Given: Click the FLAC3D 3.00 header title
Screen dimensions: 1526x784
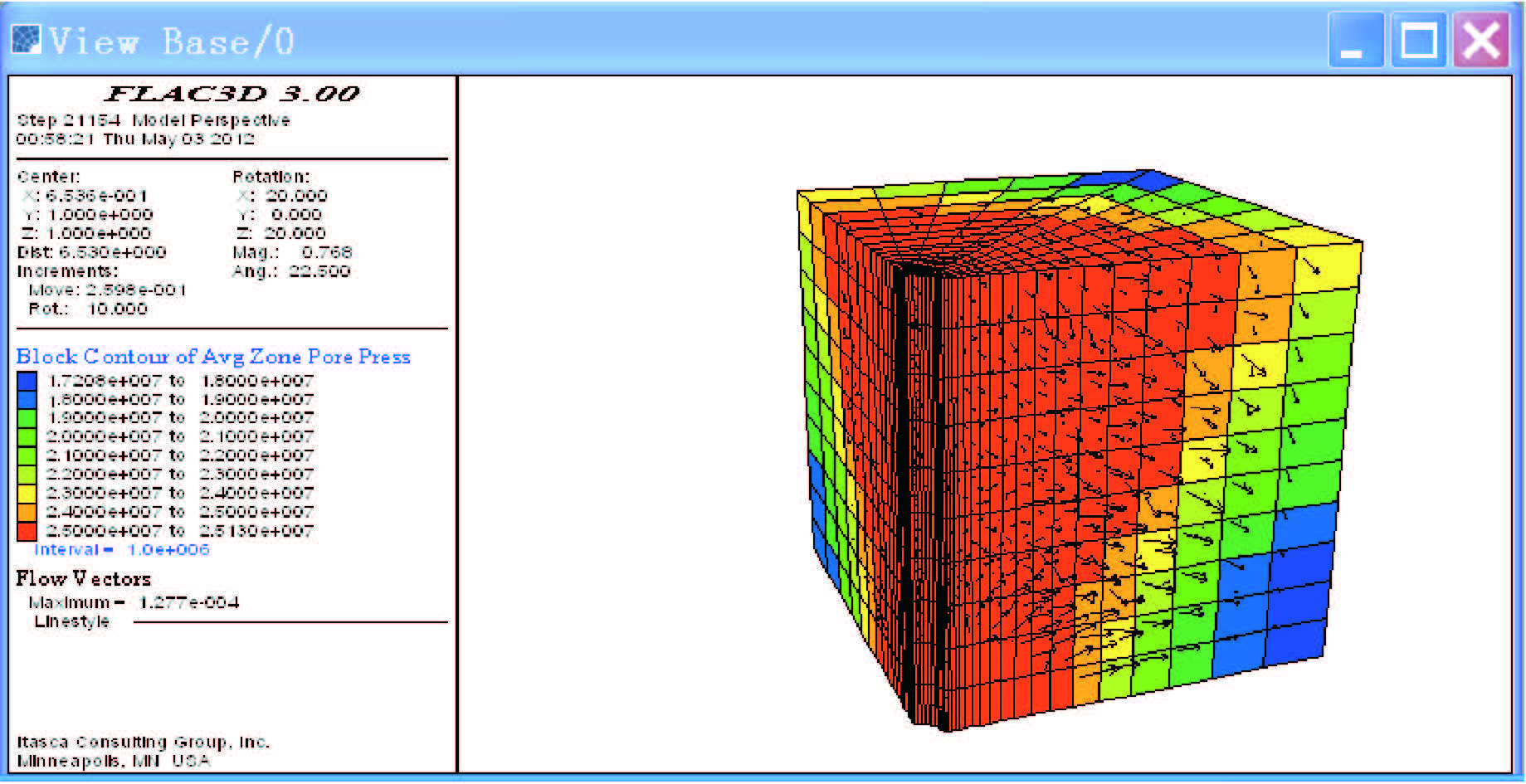Looking at the screenshot, I should [232, 94].
